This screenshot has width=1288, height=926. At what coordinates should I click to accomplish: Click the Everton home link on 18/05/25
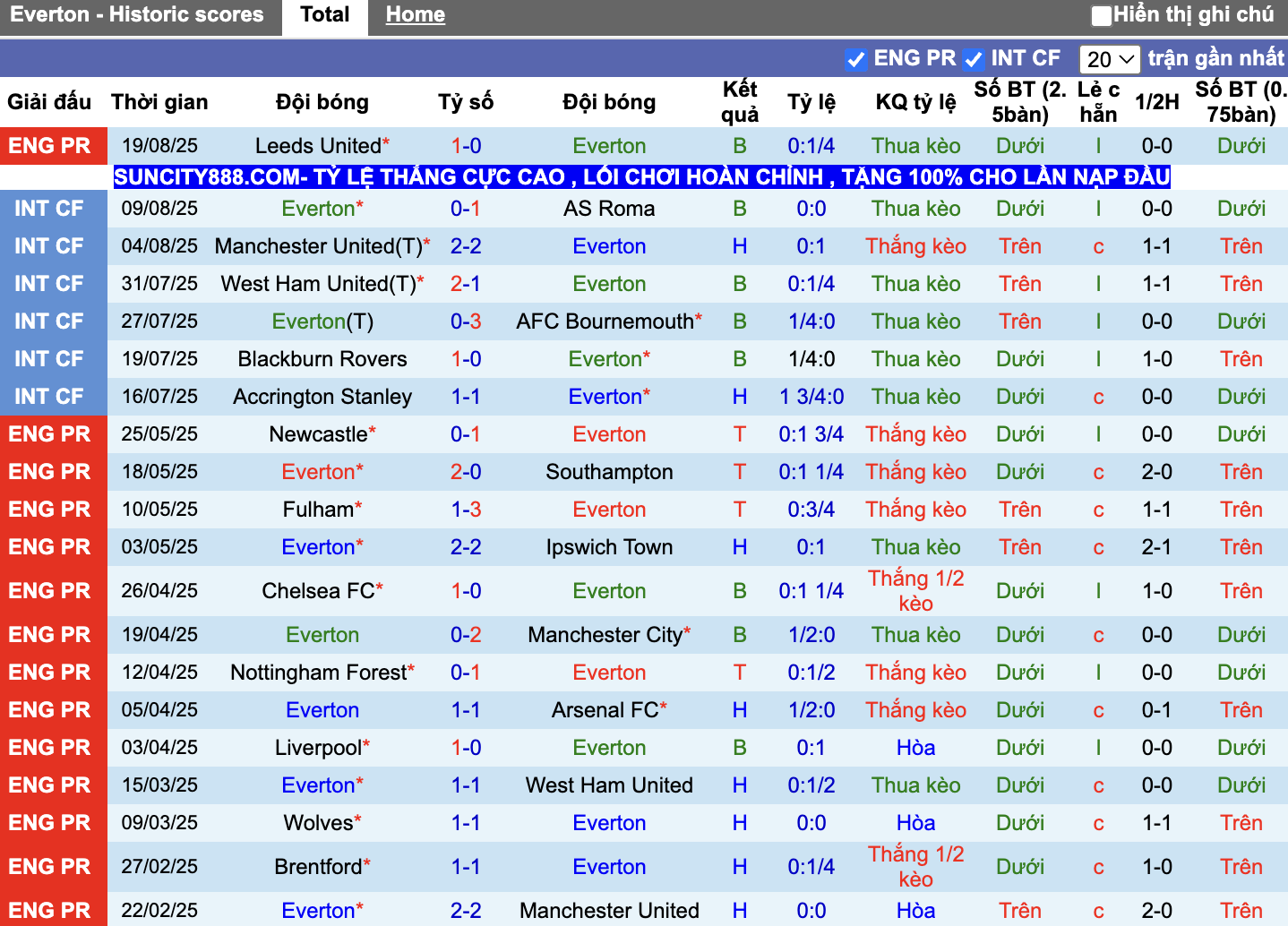pyautogui.click(x=318, y=472)
